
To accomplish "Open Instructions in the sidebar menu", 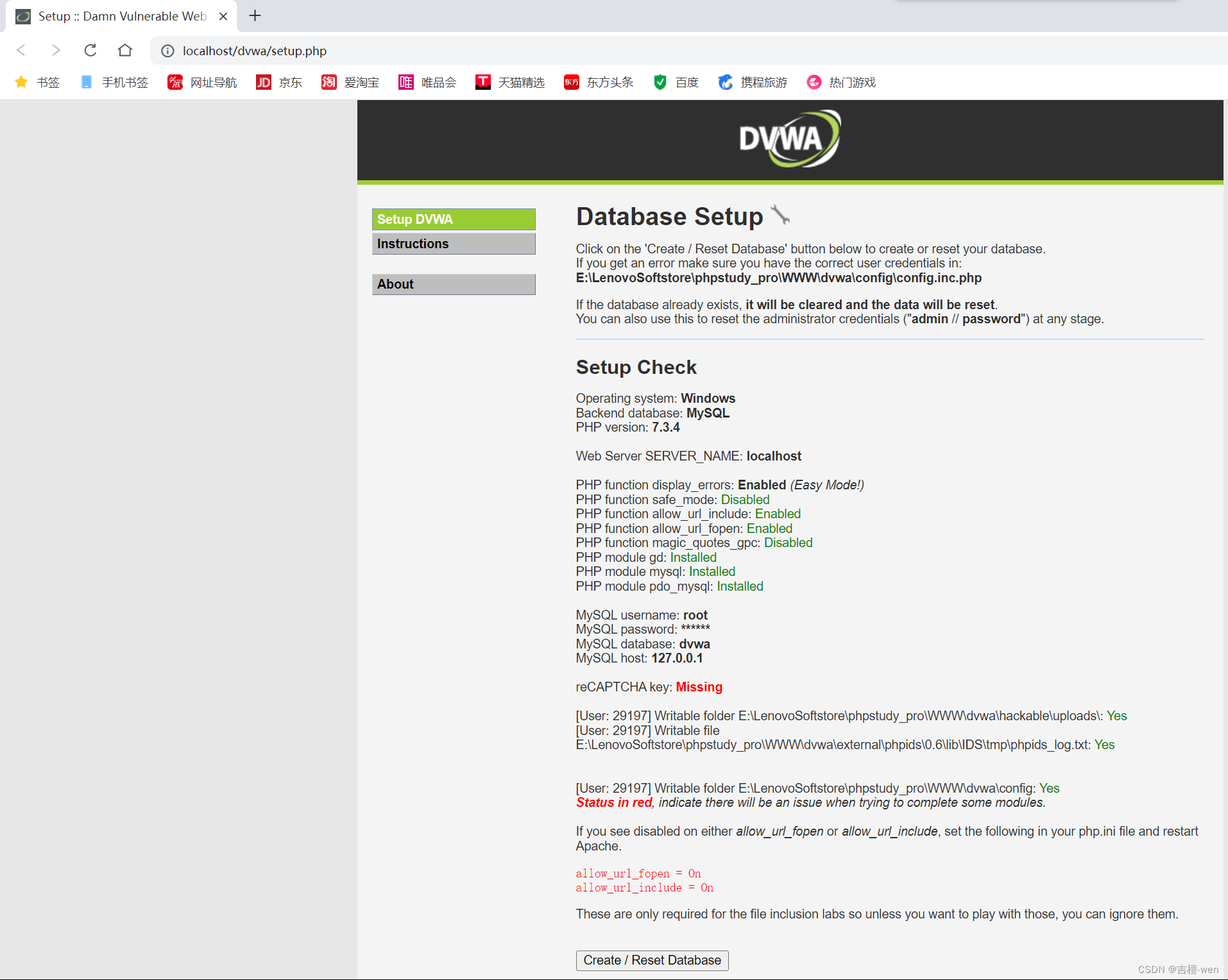I will point(454,244).
